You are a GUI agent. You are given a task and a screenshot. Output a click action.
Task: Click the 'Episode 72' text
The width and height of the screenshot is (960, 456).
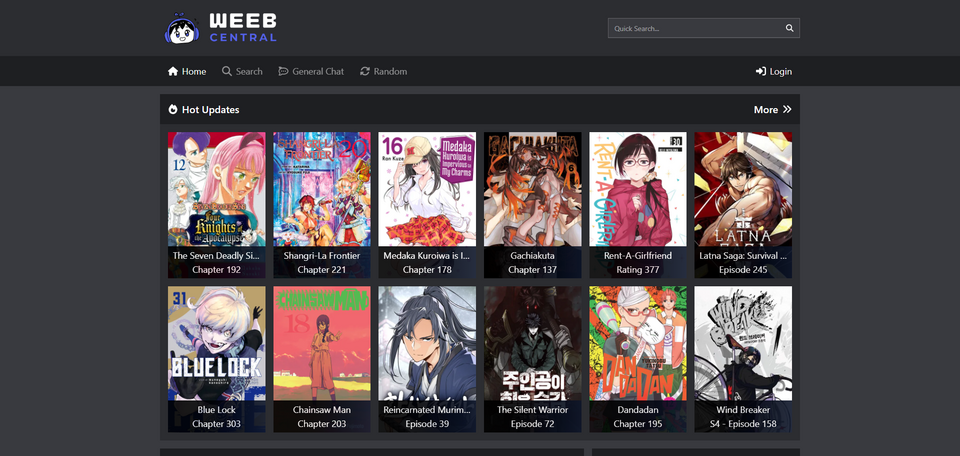coord(533,424)
